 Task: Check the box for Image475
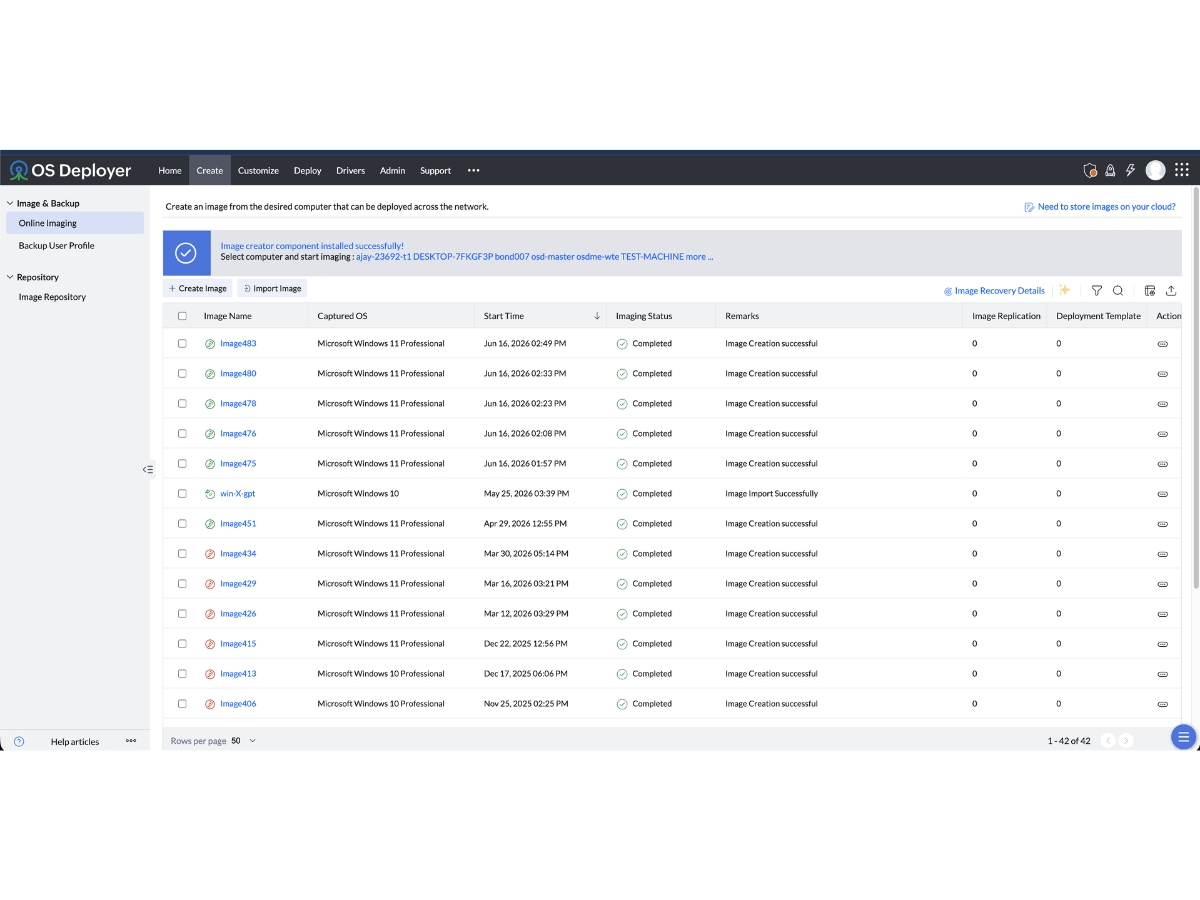182,463
